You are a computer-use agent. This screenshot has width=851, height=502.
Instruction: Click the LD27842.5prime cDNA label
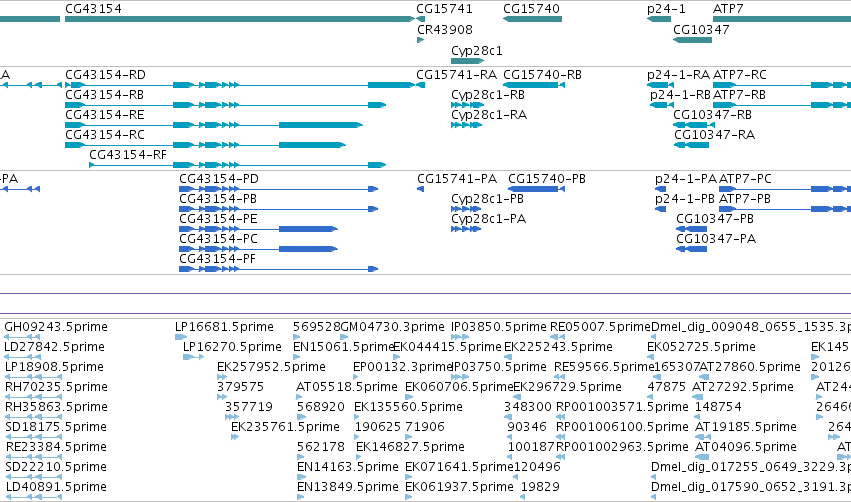point(54,347)
